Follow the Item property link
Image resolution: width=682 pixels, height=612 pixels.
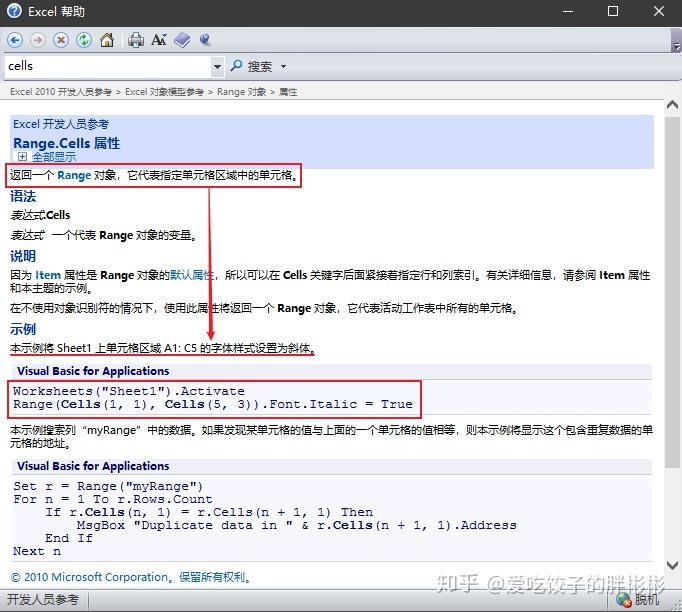(48, 275)
